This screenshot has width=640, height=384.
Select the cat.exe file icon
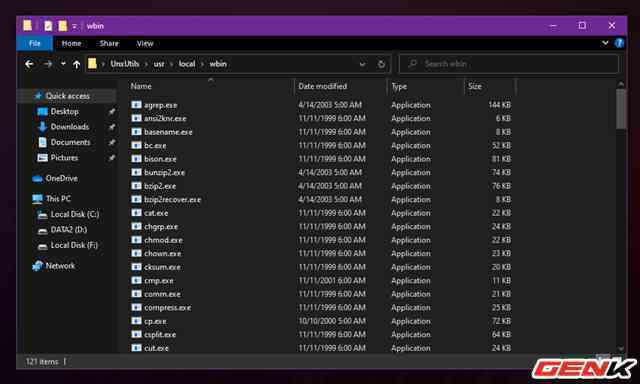click(x=136, y=213)
